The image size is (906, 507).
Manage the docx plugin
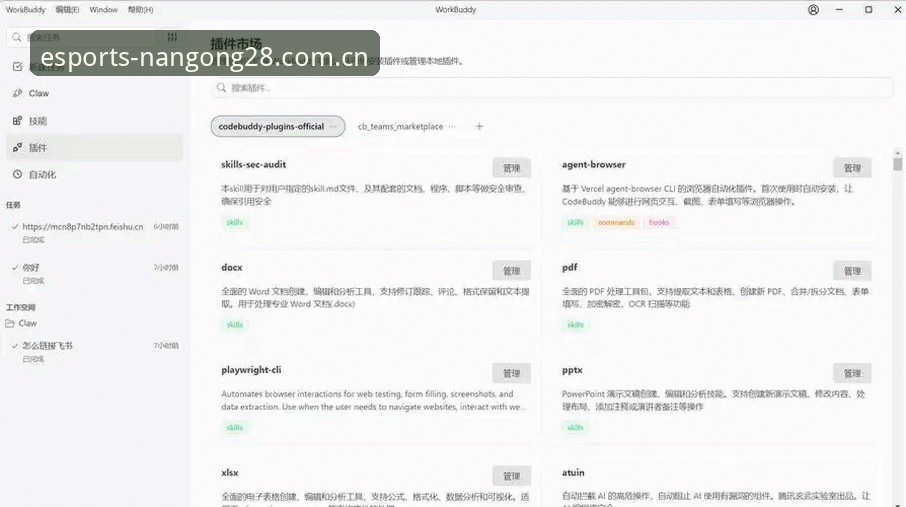[511, 271]
